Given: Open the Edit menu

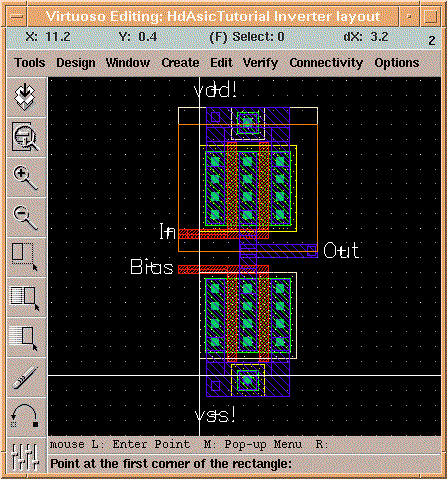Looking at the screenshot, I should [x=221, y=63].
